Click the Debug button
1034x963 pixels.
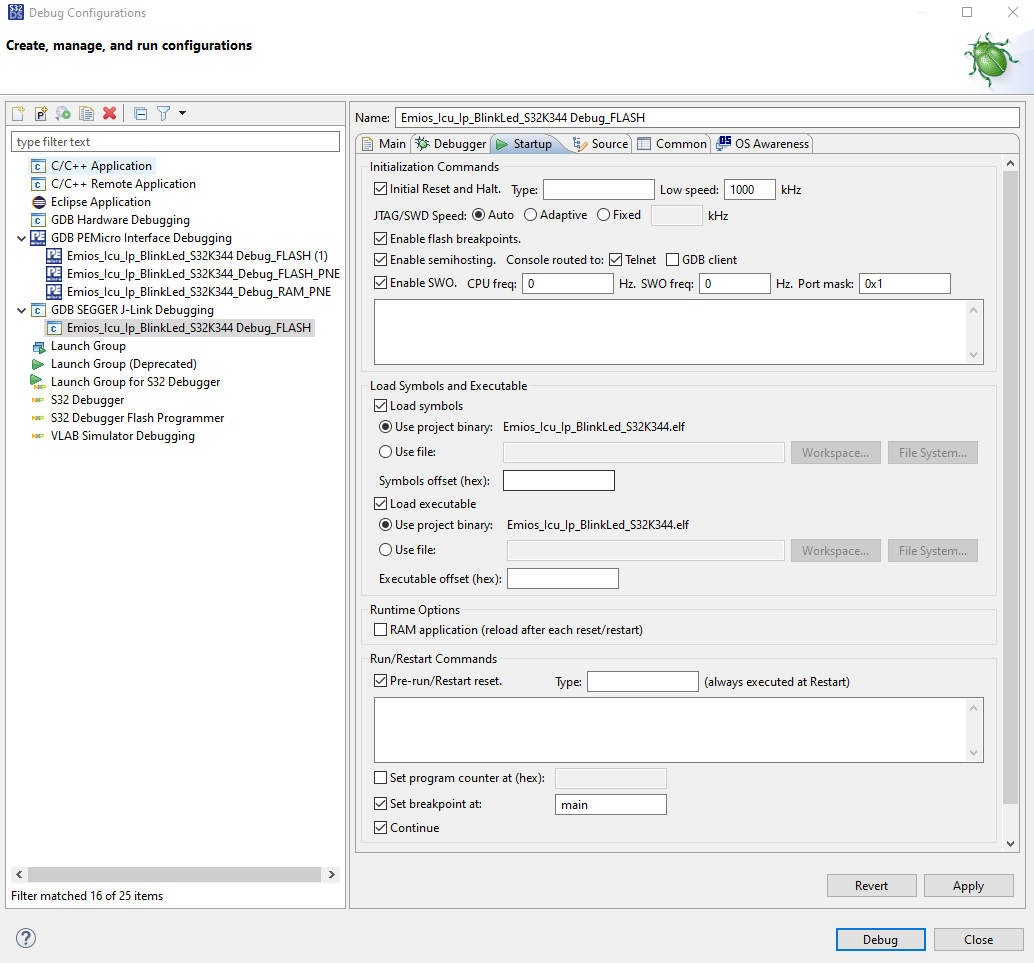879,939
